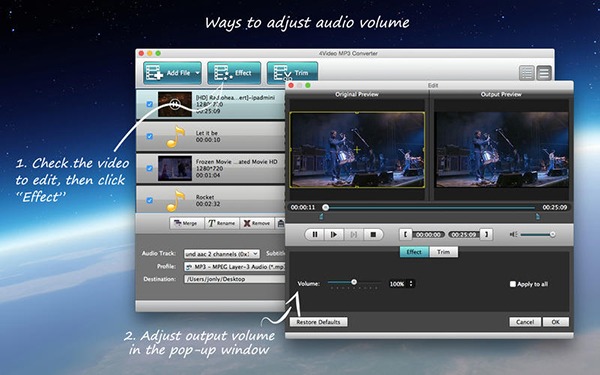The height and width of the screenshot is (375, 600).
Task: Click the Effect toolbar button in main window
Action: pyautogui.click(x=234, y=73)
